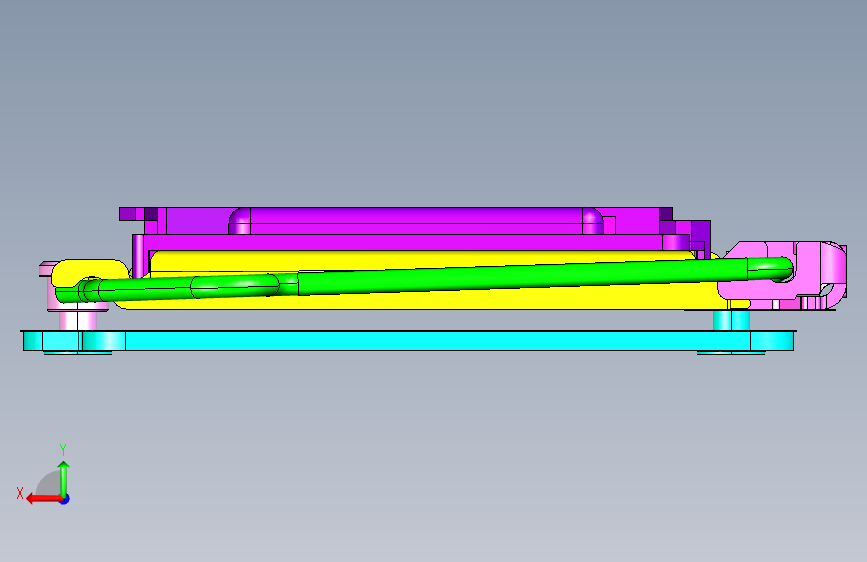Pick the magenta top cover part
Screen dimensions: 867x562
(415, 242)
